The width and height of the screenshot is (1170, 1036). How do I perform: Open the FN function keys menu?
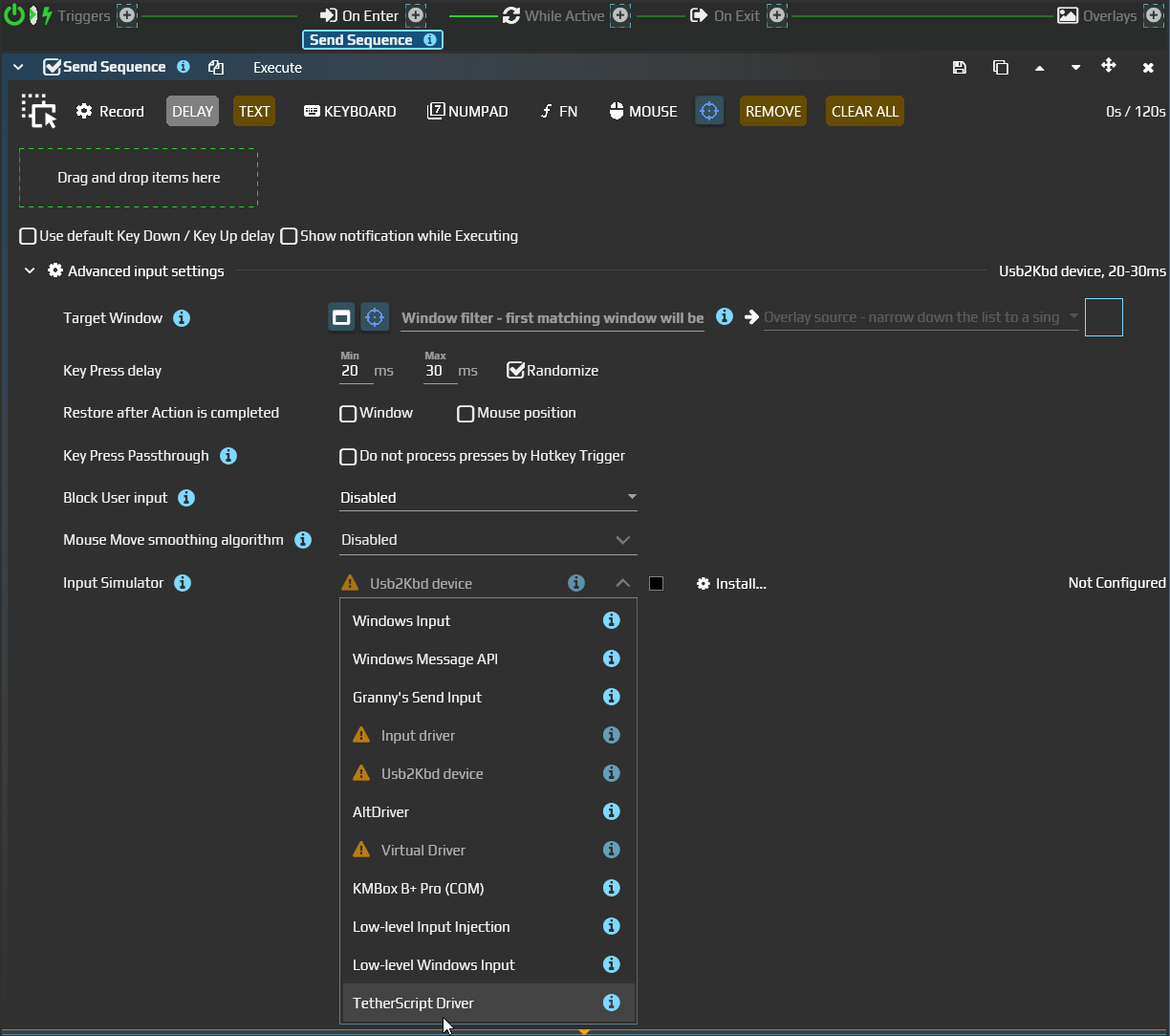[559, 111]
